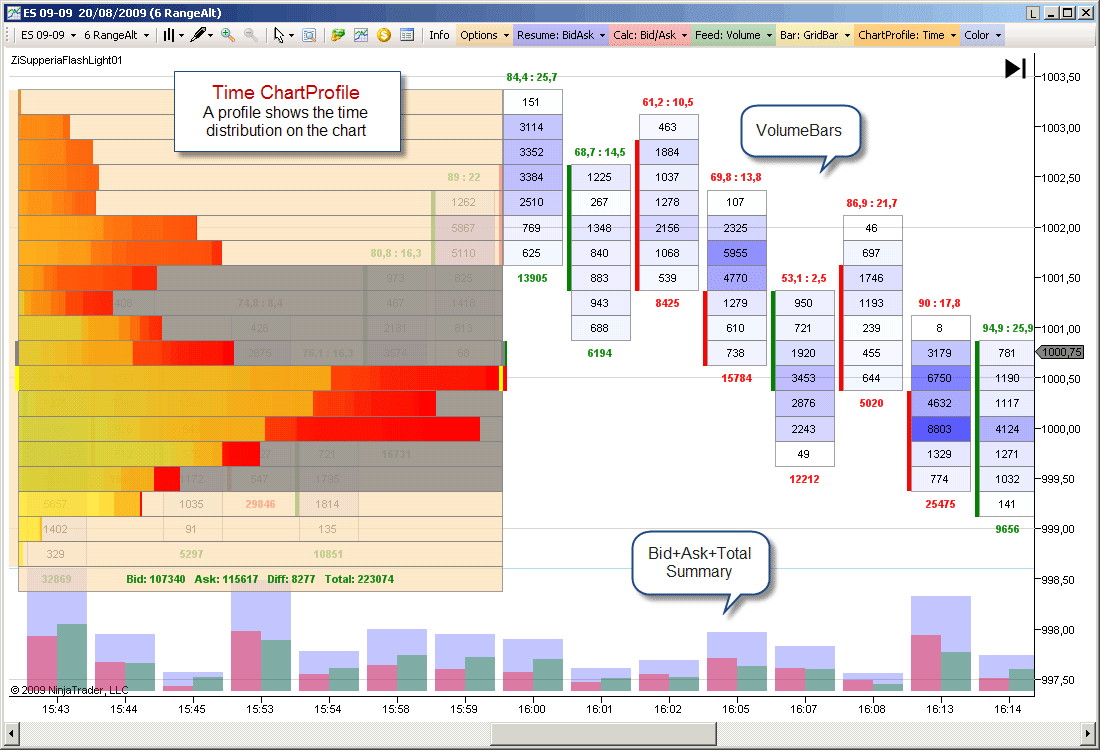Click the green 9656 bar total

point(1007,530)
